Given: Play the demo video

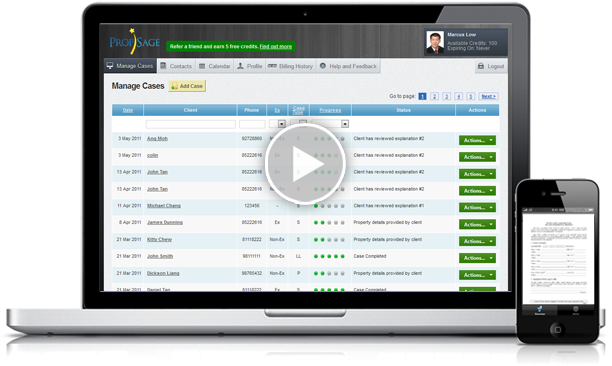Looking at the screenshot, I should coord(305,164).
